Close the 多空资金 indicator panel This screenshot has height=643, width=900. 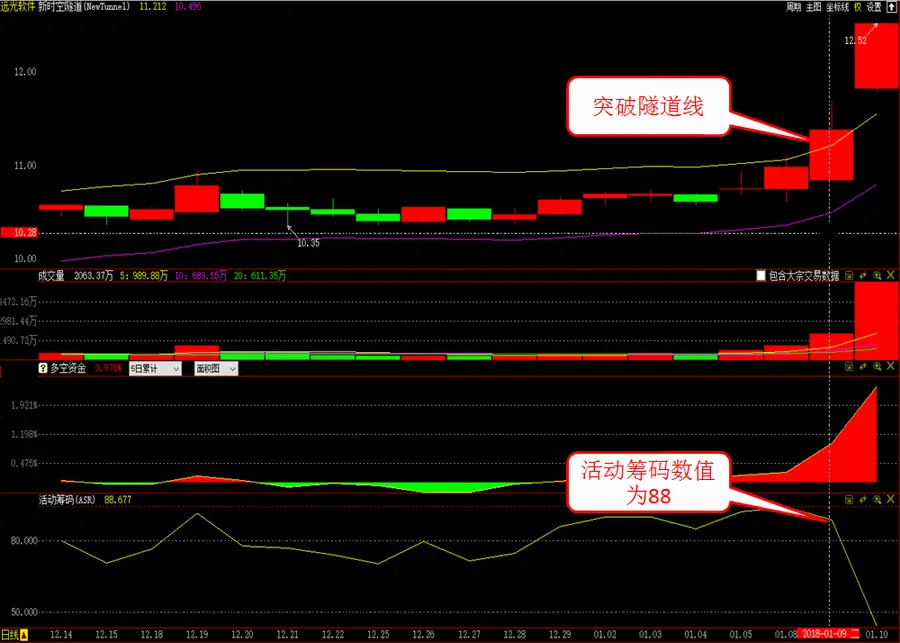click(x=891, y=368)
